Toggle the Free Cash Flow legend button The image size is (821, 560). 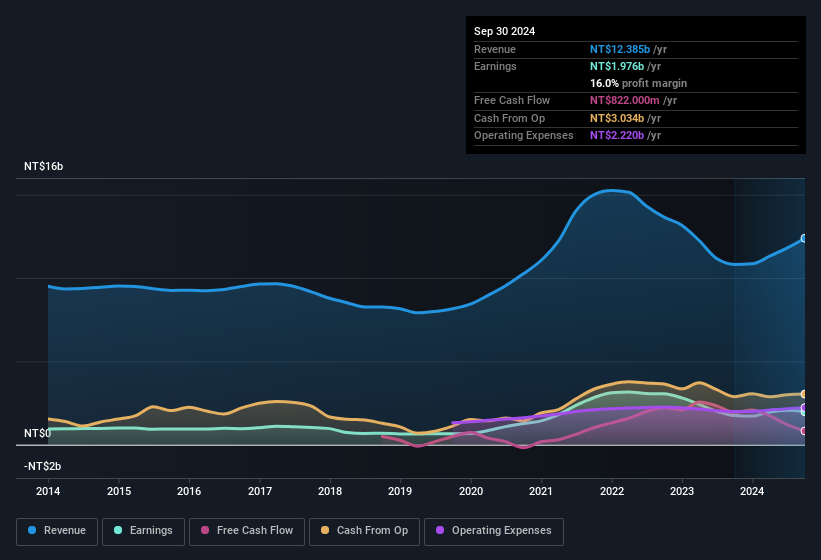click(x=247, y=531)
